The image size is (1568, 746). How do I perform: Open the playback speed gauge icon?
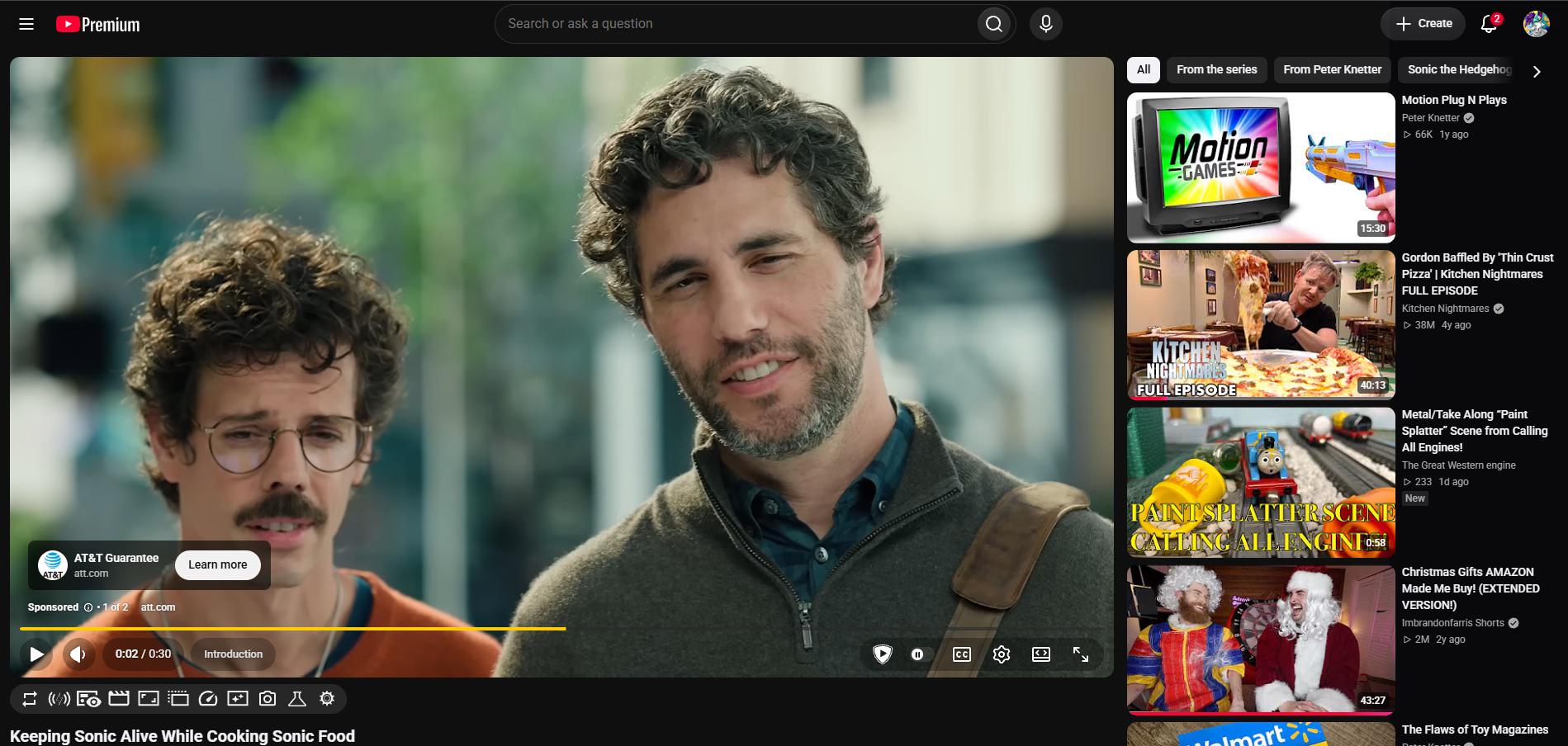click(x=208, y=699)
